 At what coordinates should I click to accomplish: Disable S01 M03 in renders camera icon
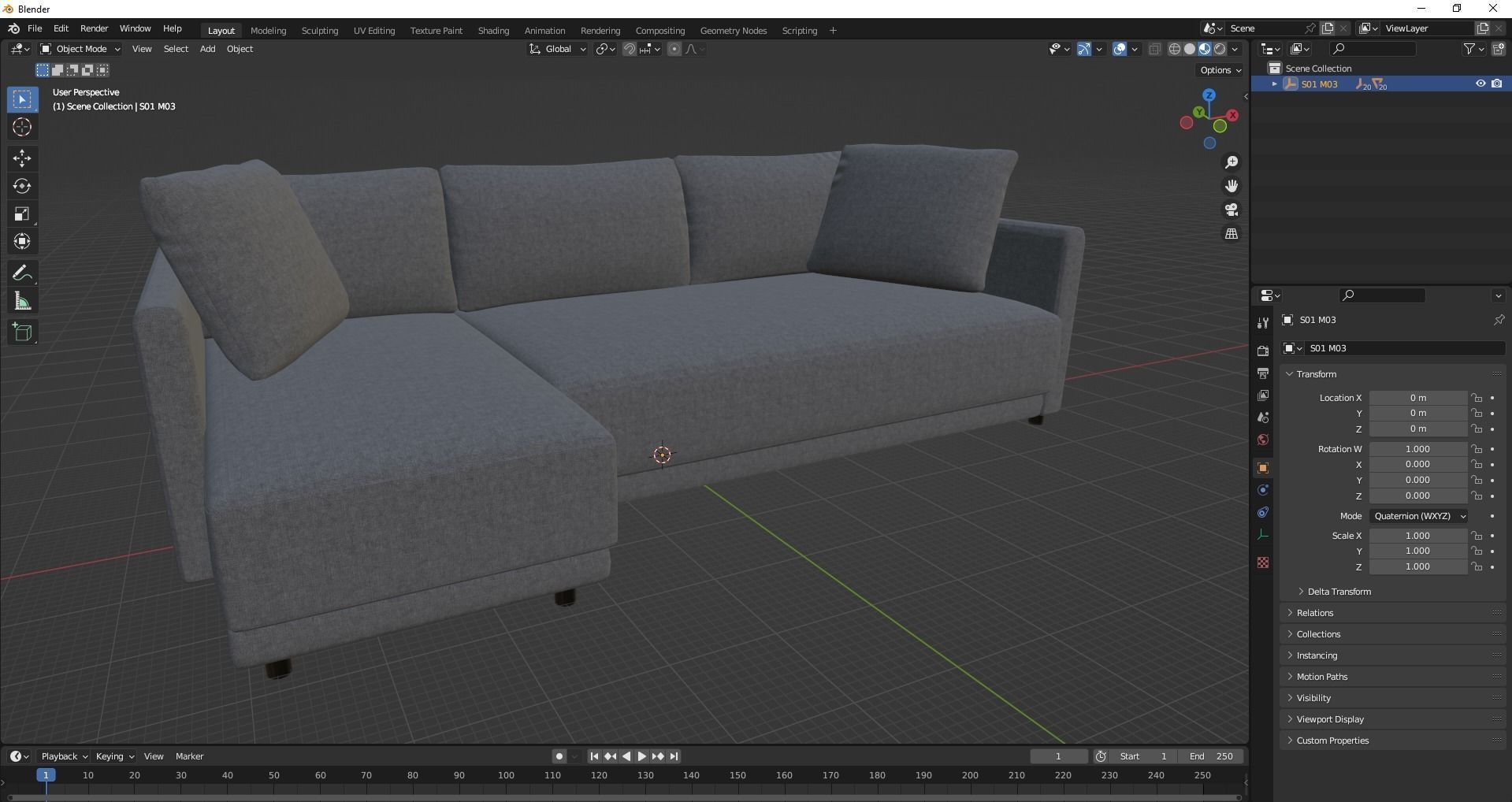(x=1497, y=84)
